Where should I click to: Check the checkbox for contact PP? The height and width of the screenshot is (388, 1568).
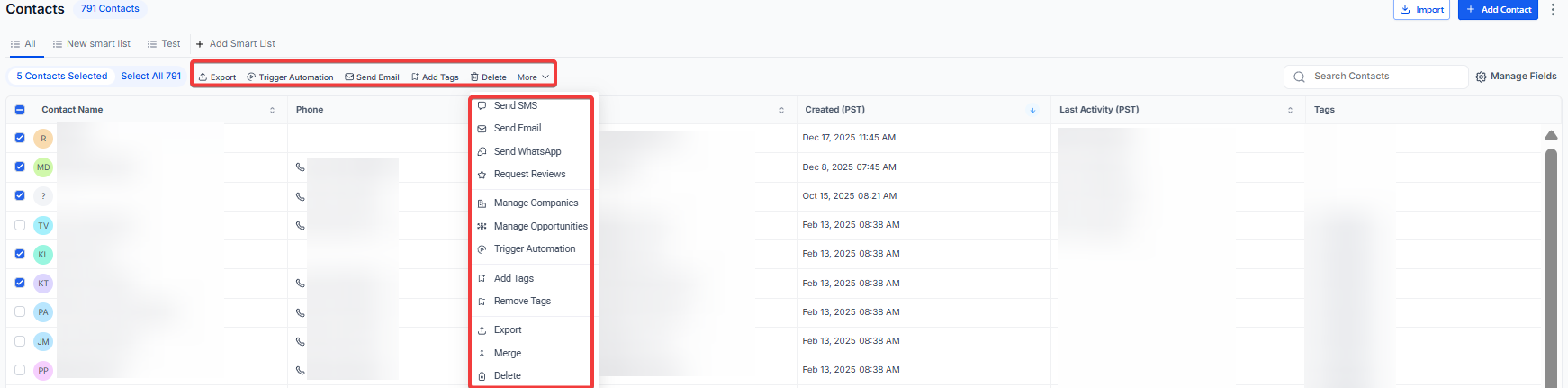[20, 370]
